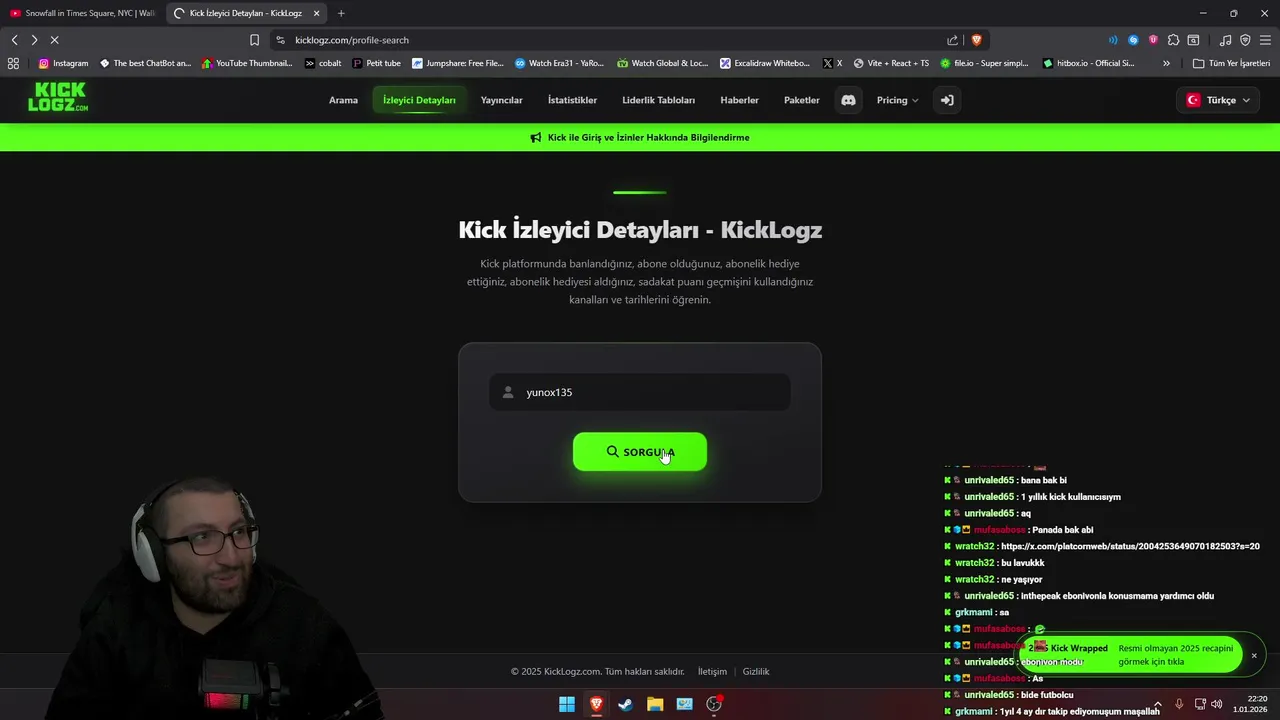Open Liderlik Tabloları nav item
Viewport: 1280px width, 720px height.
[658, 100]
